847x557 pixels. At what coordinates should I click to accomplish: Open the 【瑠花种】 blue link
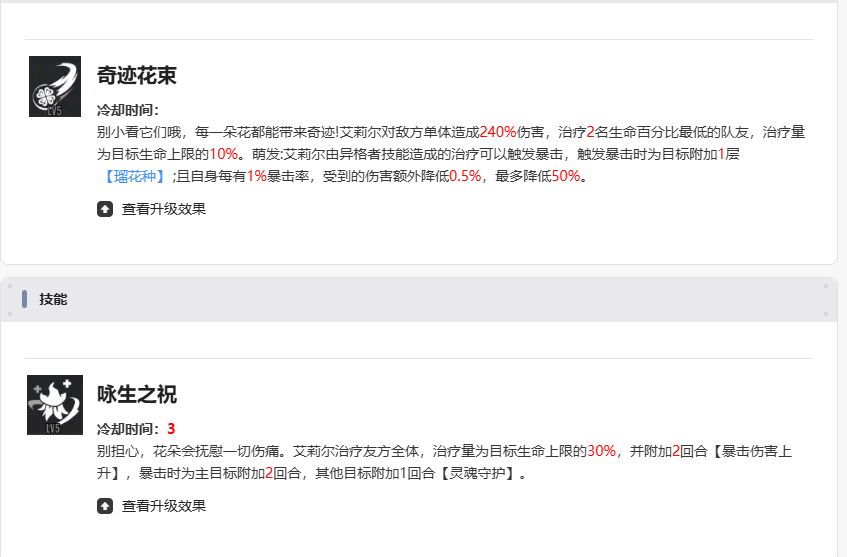pyautogui.click(x=135, y=176)
